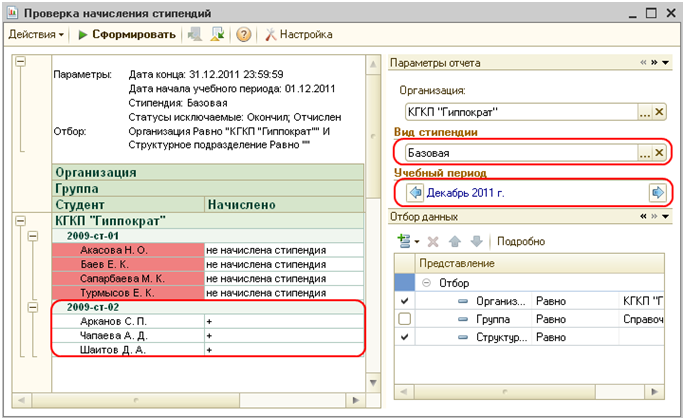Collapse the КГКП "Гиппократ" organization group
Image resolution: width=685 pixels, height=420 pixels.
[x=21, y=220]
